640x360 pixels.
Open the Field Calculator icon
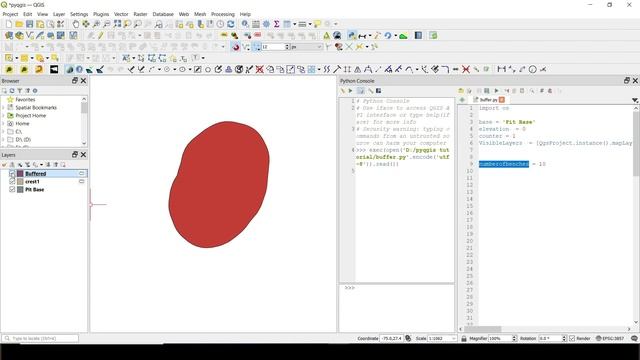[256, 24]
